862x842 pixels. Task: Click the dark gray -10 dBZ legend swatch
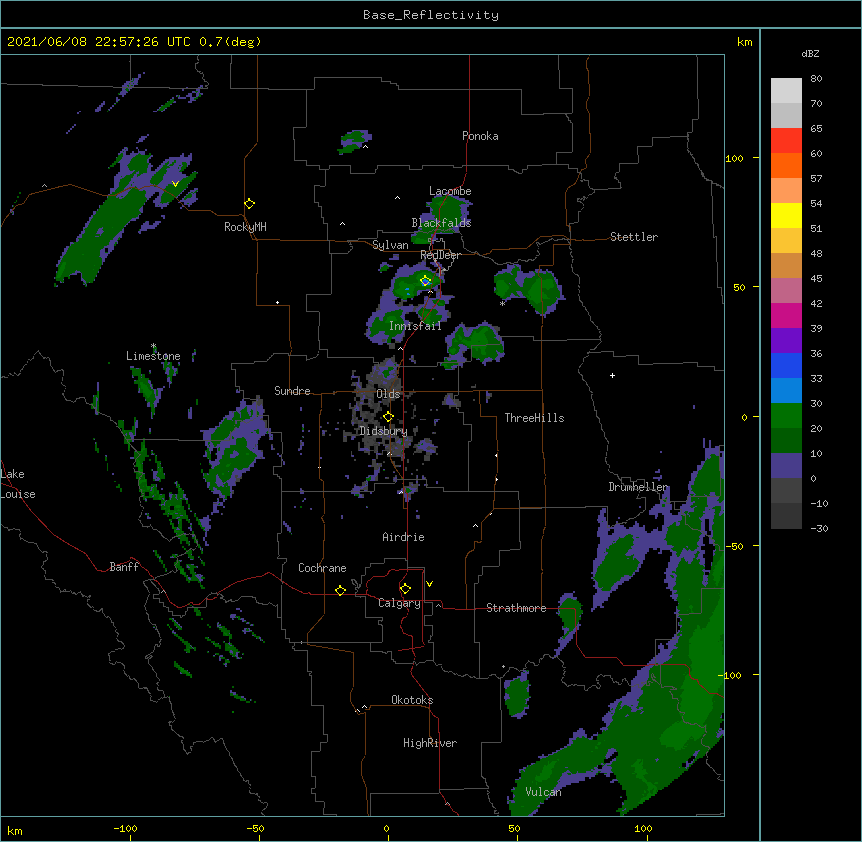(x=786, y=516)
